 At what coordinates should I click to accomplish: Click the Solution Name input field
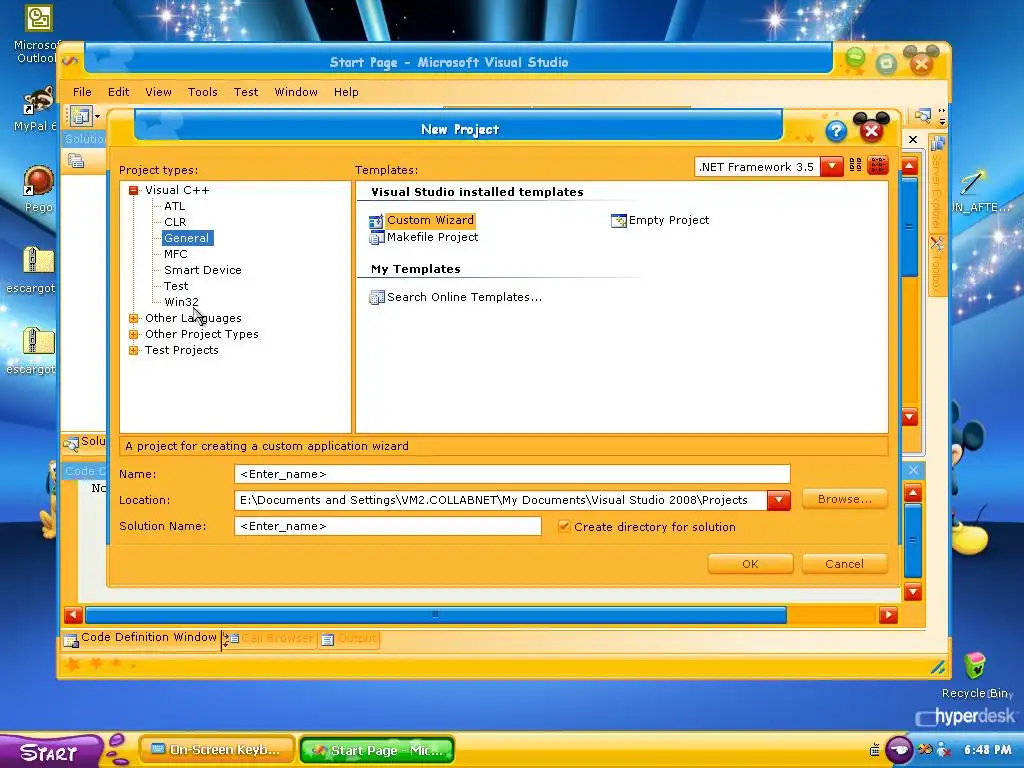[387, 526]
